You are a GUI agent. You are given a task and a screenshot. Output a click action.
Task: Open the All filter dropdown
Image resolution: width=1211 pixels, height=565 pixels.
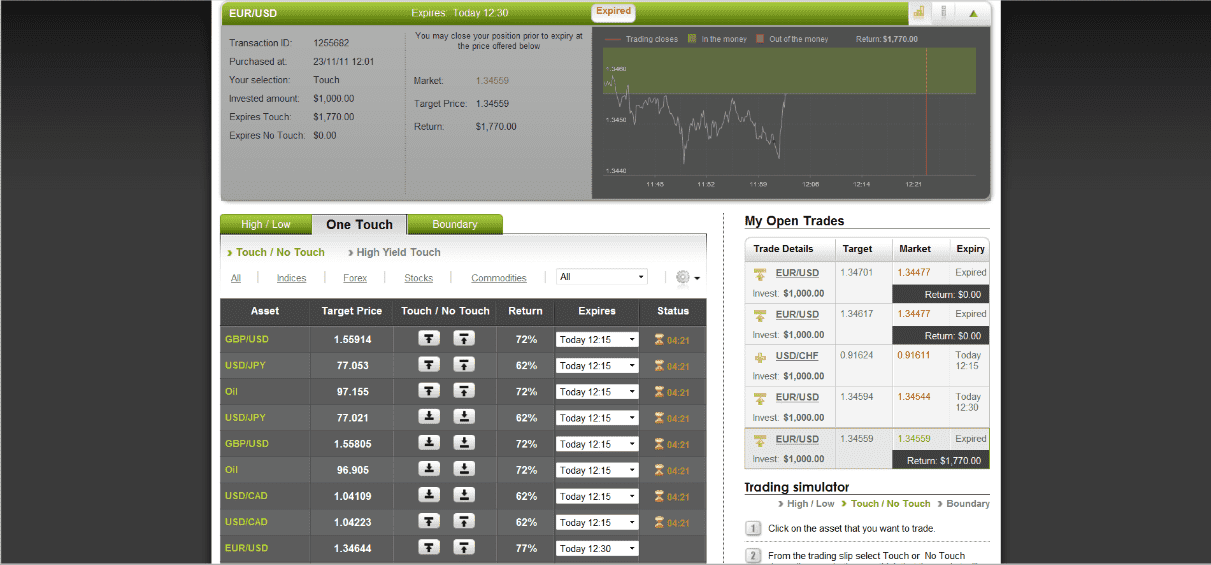[x=602, y=277]
